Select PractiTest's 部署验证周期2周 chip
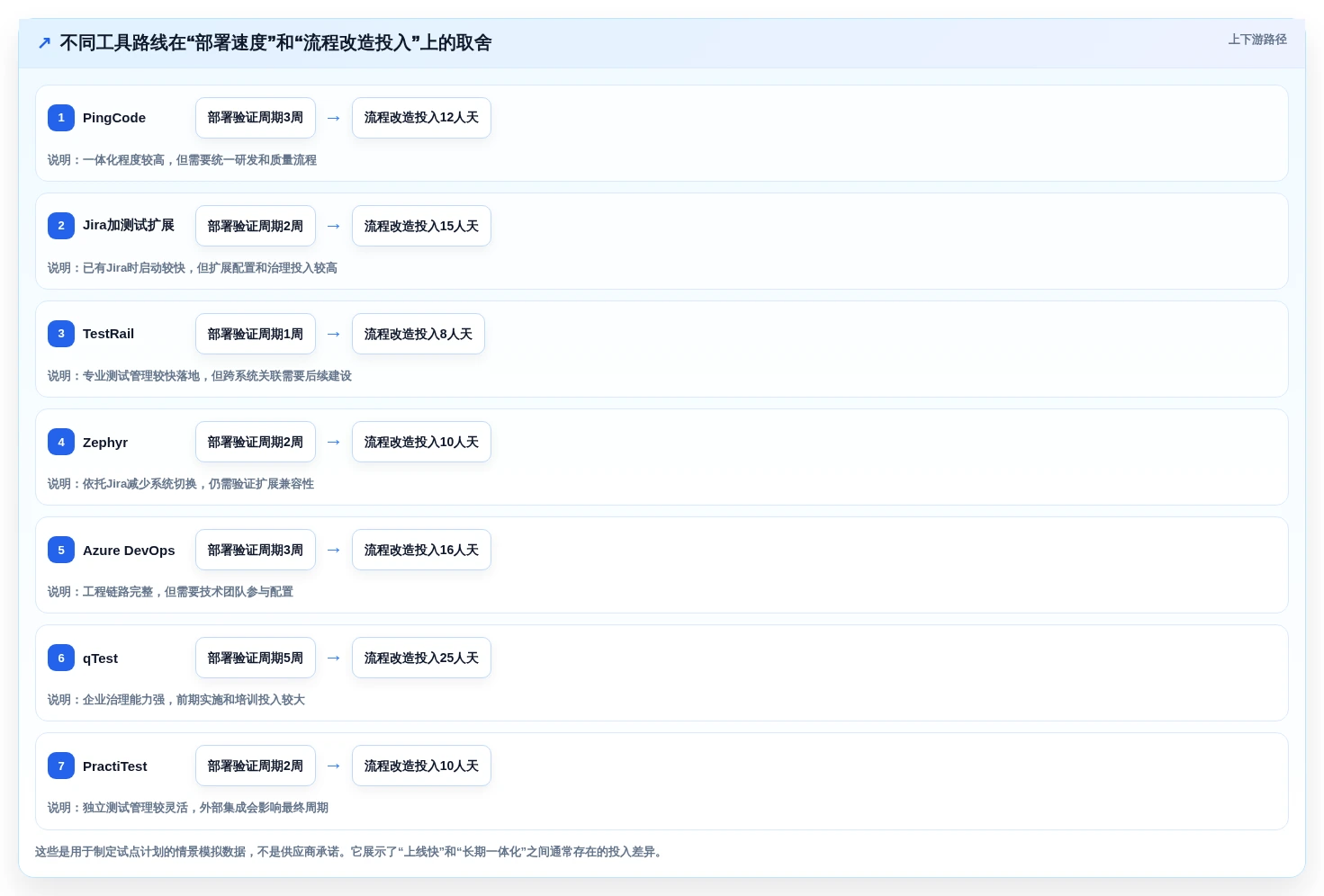Image resolution: width=1324 pixels, height=896 pixels. pos(256,766)
